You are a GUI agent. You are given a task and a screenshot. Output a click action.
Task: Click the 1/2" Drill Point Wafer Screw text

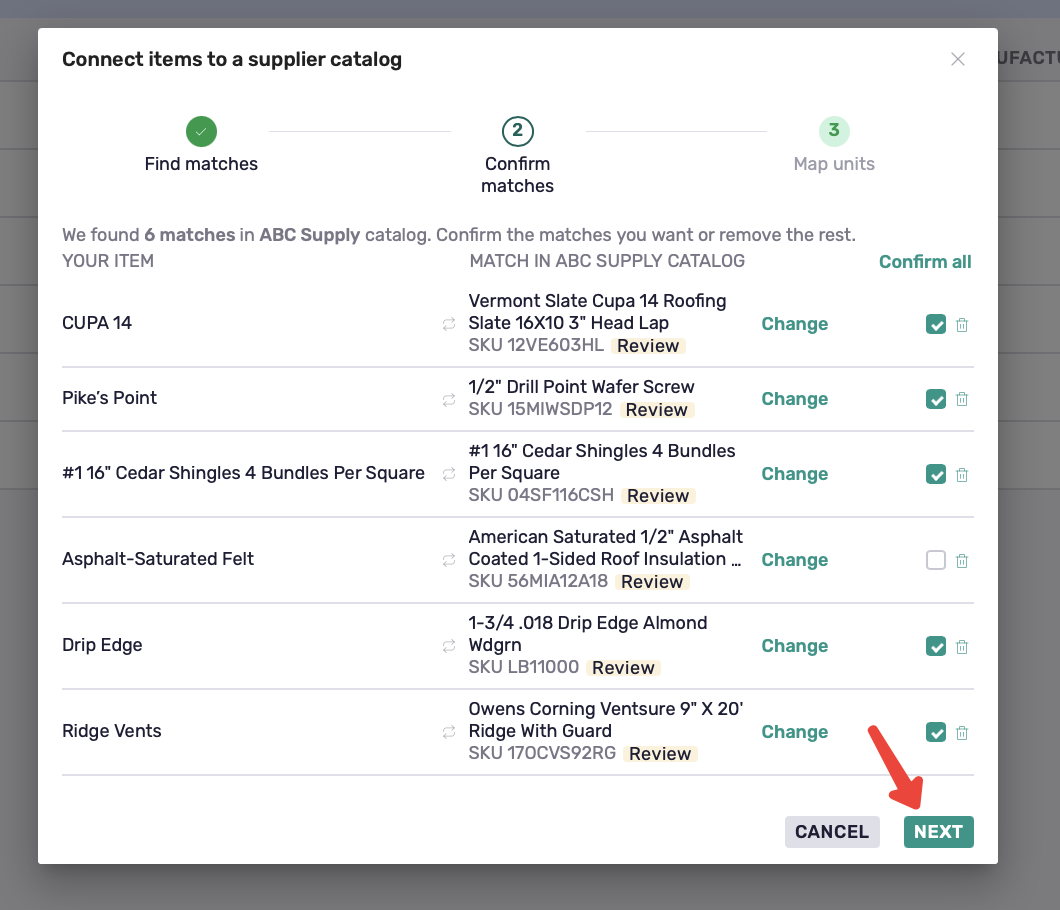(581, 387)
